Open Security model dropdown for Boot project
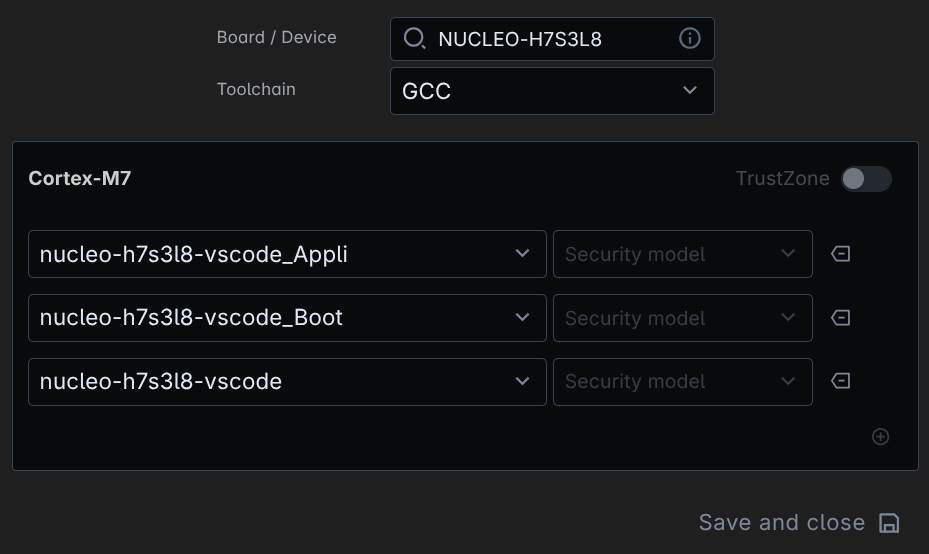Screen dimensions: 929x554 682,318
